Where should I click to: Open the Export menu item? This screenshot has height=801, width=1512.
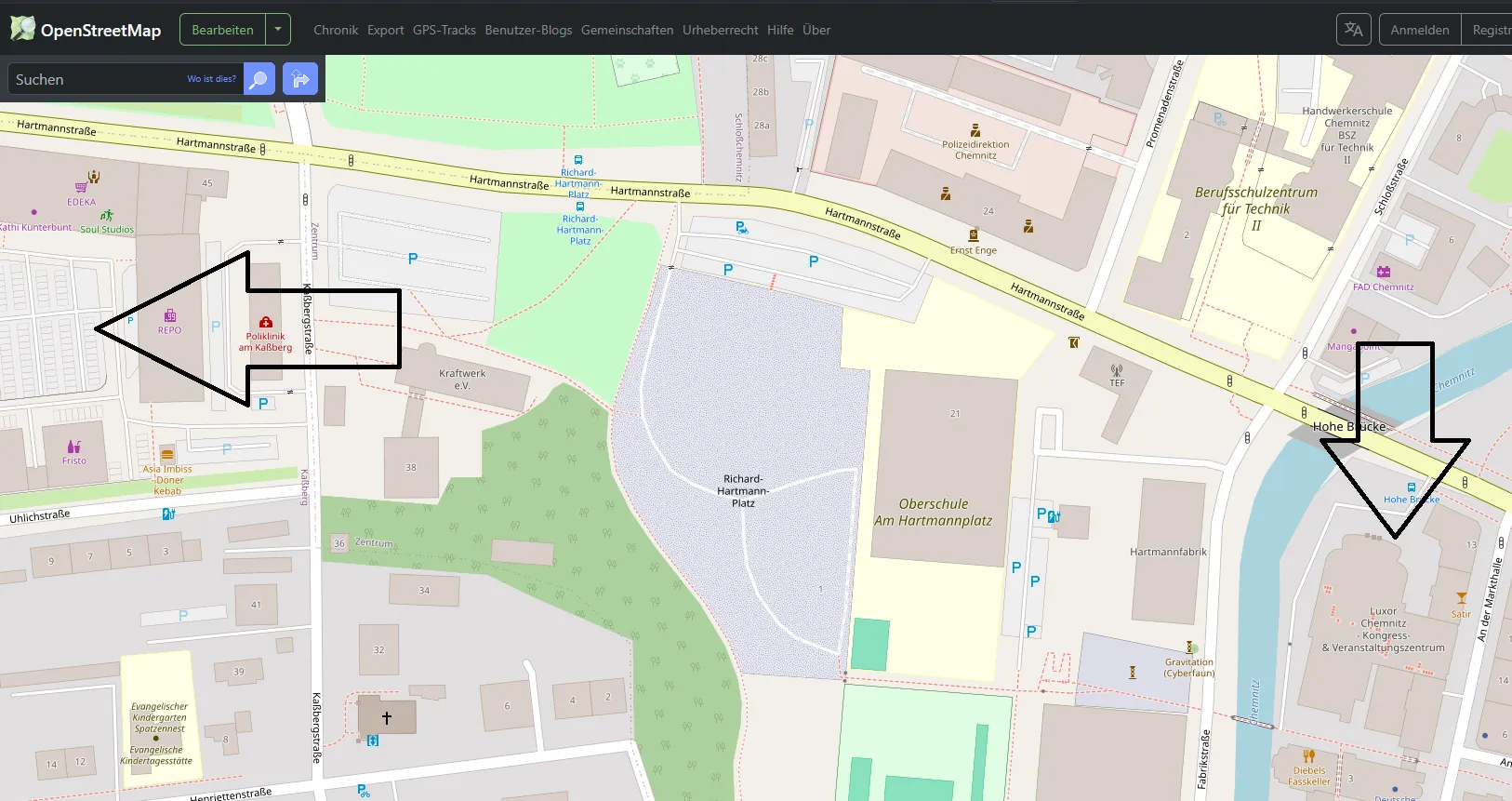[385, 30]
